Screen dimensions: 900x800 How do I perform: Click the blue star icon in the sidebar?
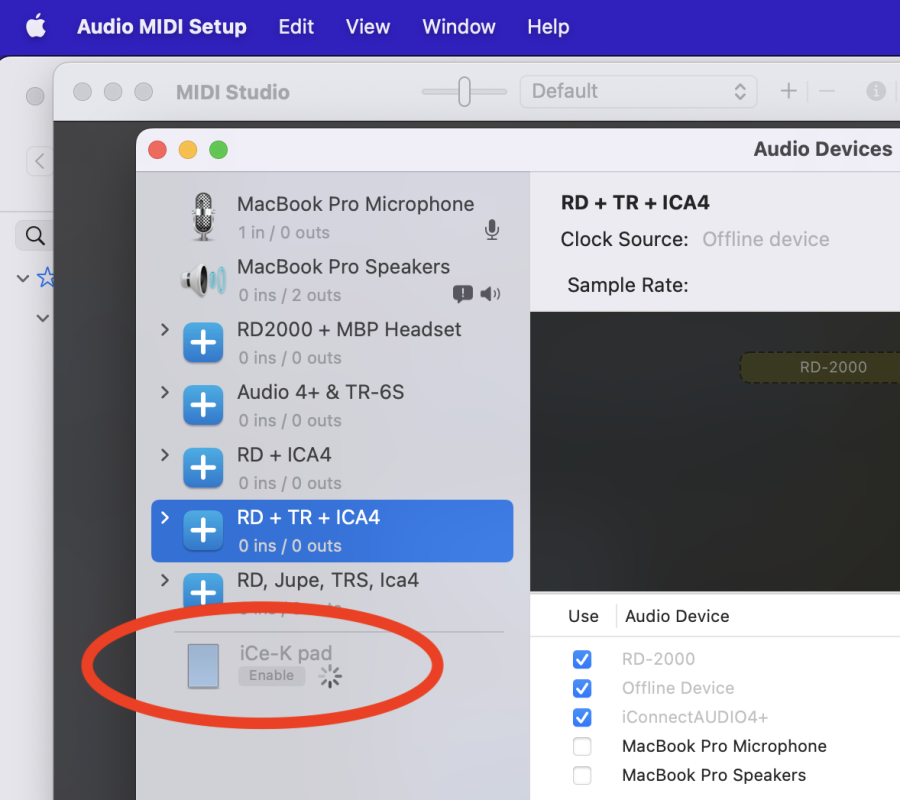[46, 277]
